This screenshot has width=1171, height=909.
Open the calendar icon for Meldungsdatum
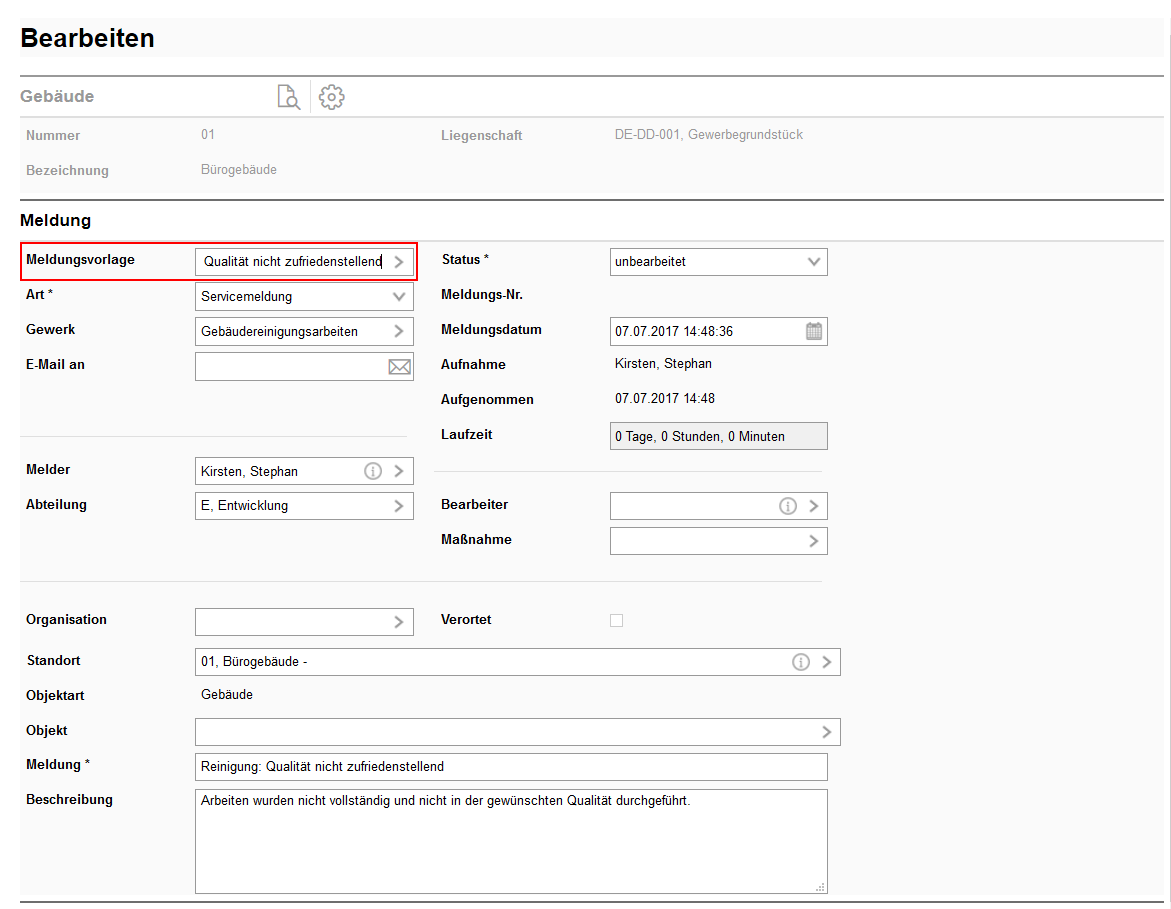[x=814, y=331]
